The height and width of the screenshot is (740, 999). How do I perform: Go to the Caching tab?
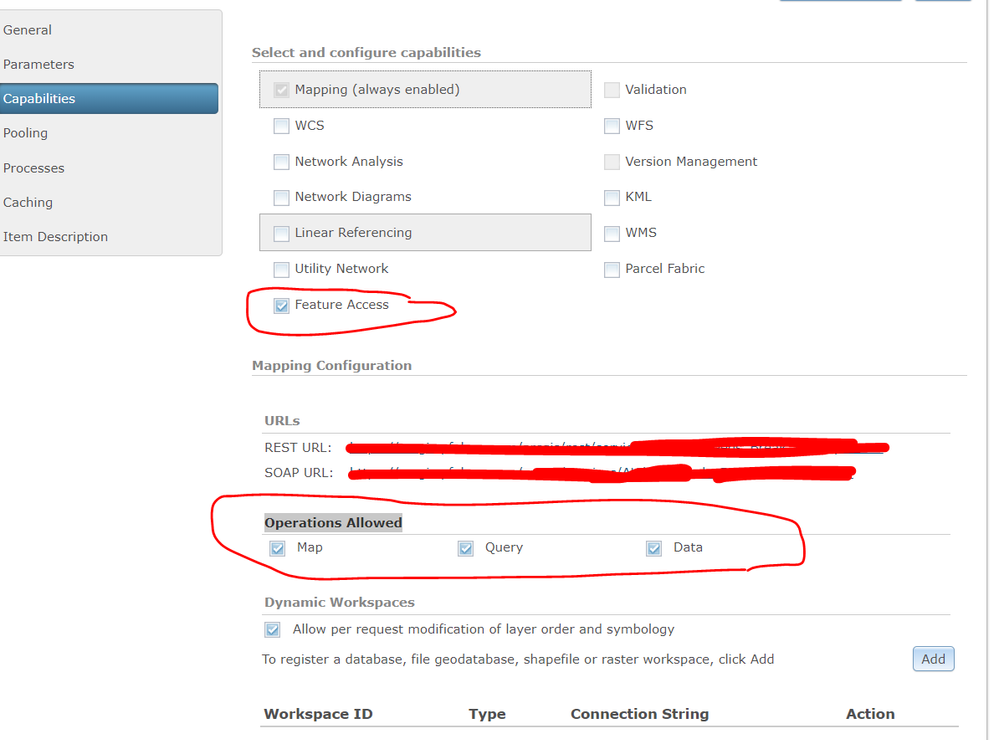pos(28,203)
